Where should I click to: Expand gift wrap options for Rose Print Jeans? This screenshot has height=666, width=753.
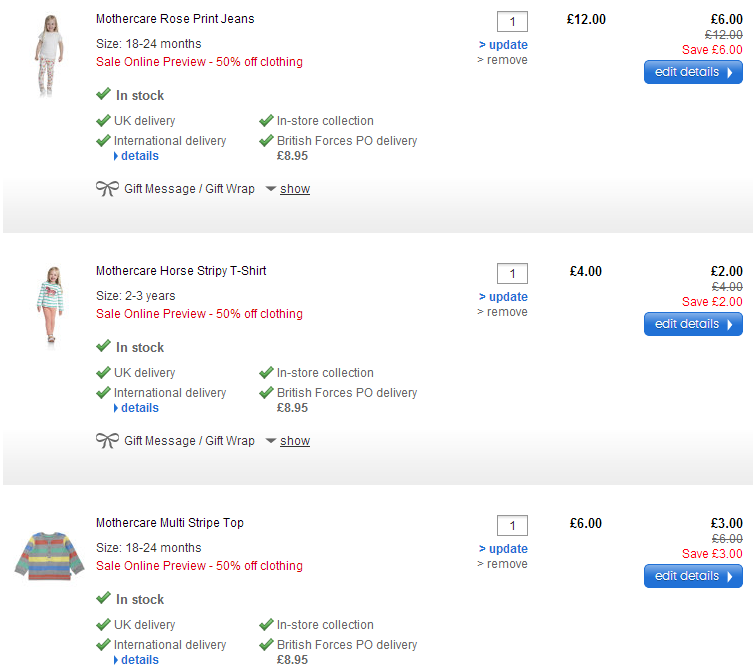294,189
